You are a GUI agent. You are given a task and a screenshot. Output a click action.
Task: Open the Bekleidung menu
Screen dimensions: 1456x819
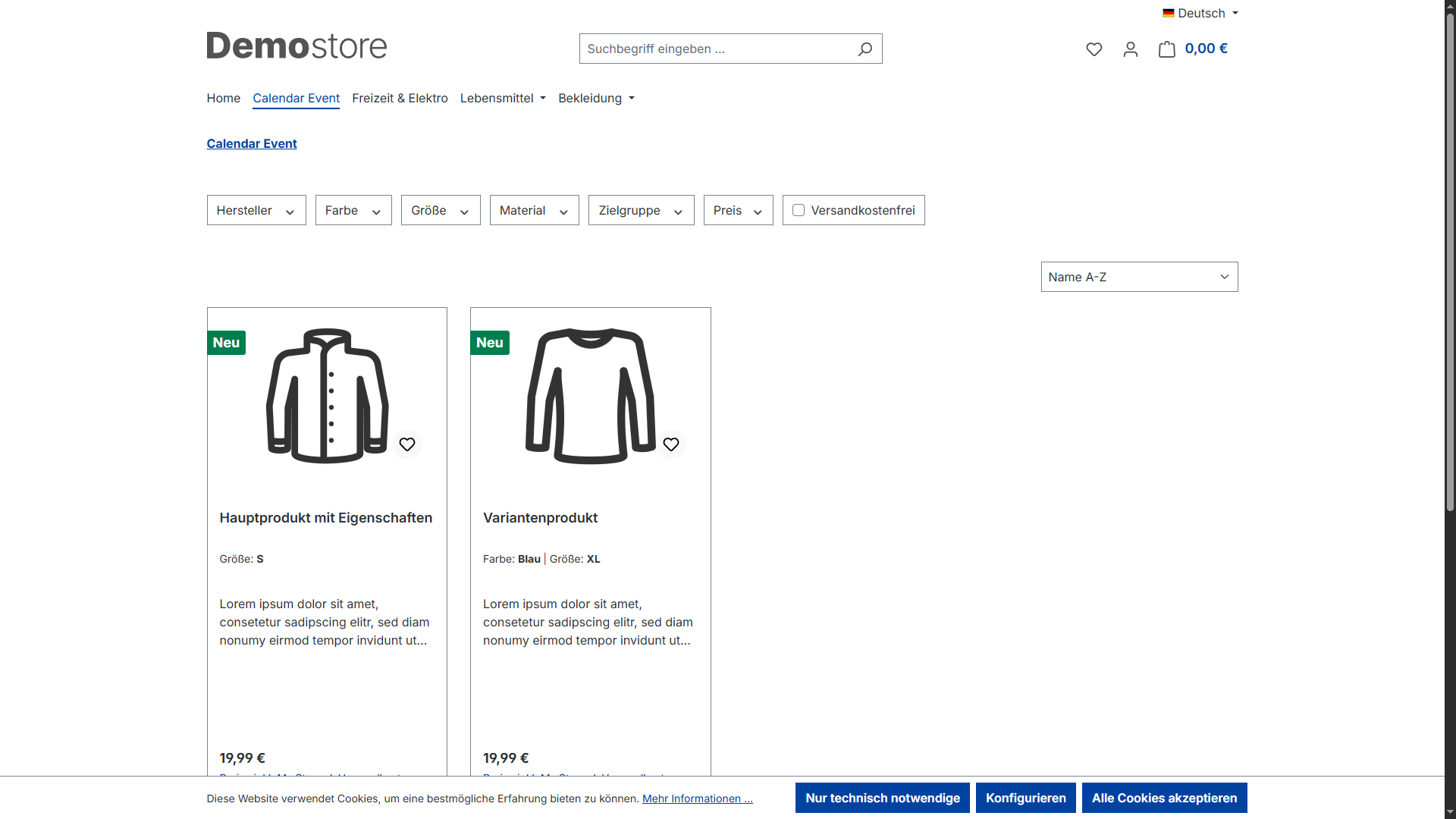coord(596,98)
